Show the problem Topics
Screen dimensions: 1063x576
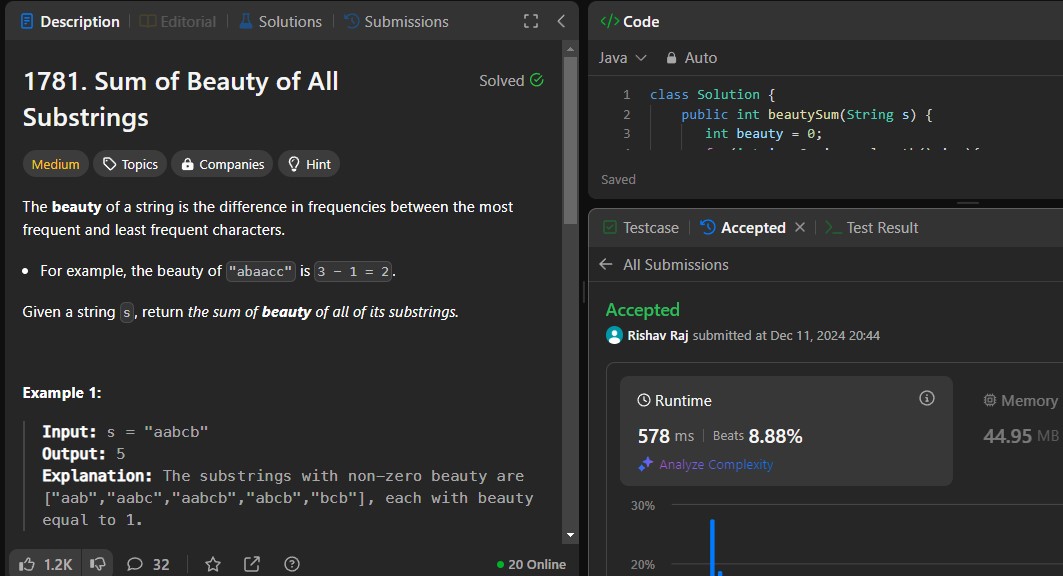130,164
